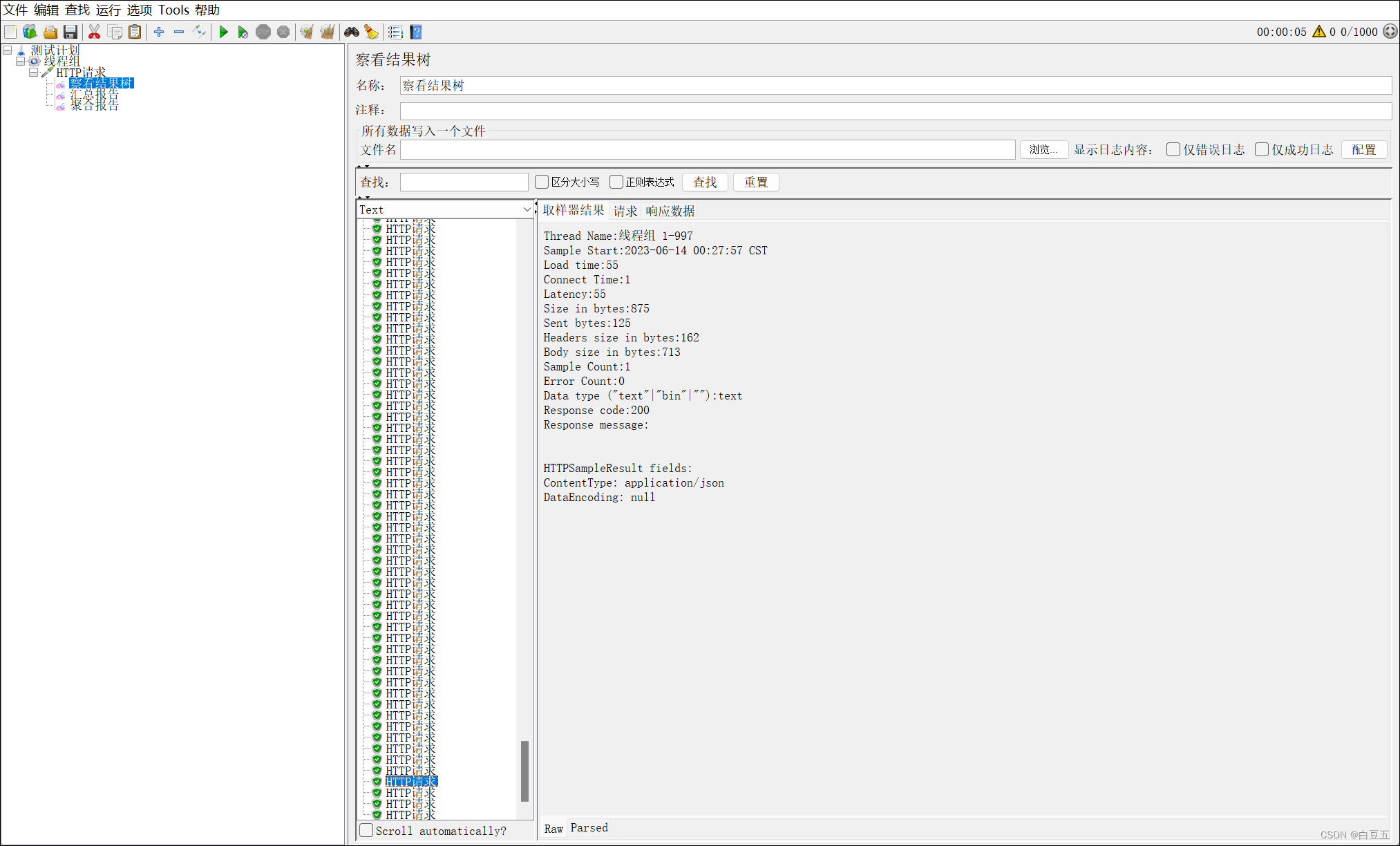Click the Clear All double-broom icon
The height and width of the screenshot is (846, 1400).
[x=328, y=32]
